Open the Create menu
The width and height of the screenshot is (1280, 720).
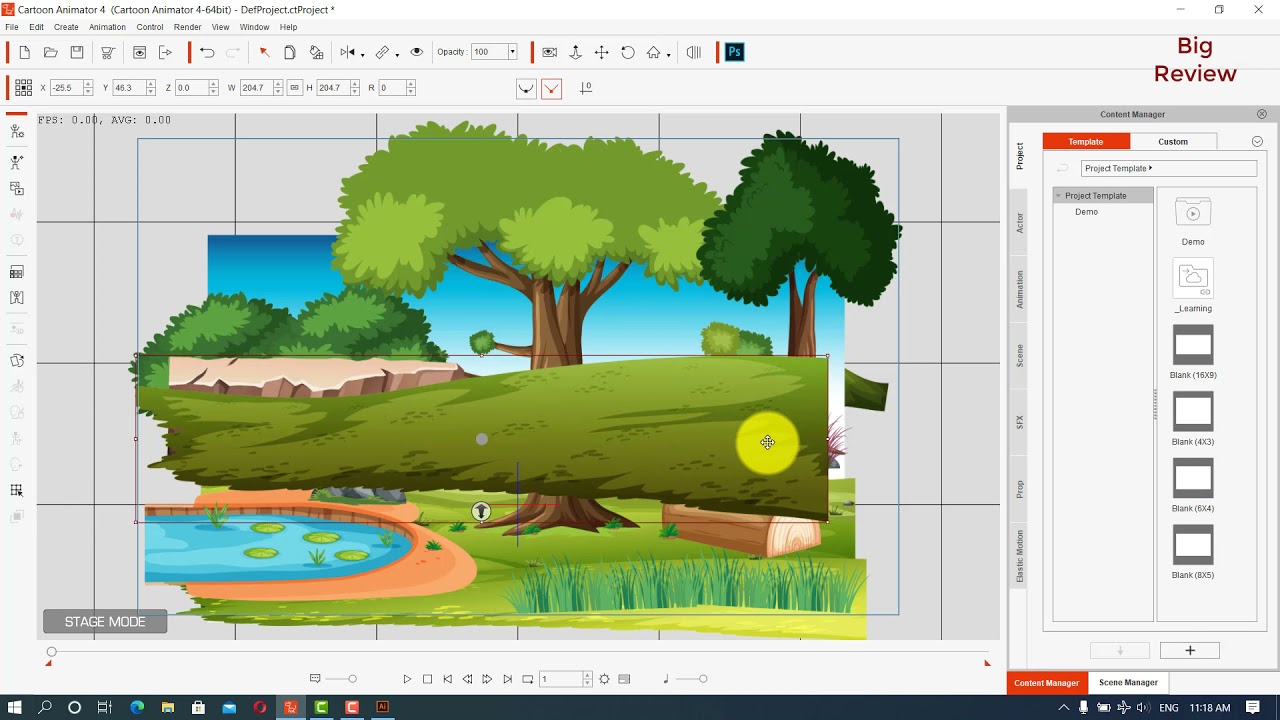[66, 27]
